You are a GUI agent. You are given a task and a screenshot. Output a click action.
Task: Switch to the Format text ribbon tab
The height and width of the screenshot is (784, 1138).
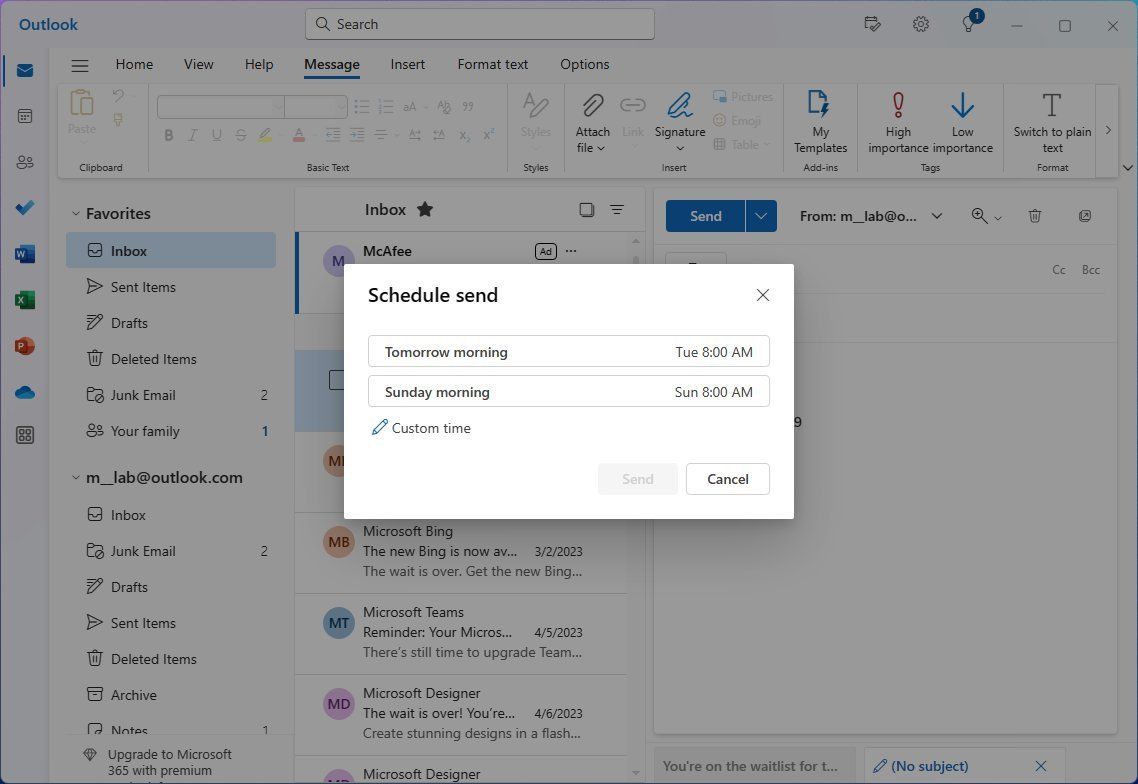point(492,63)
